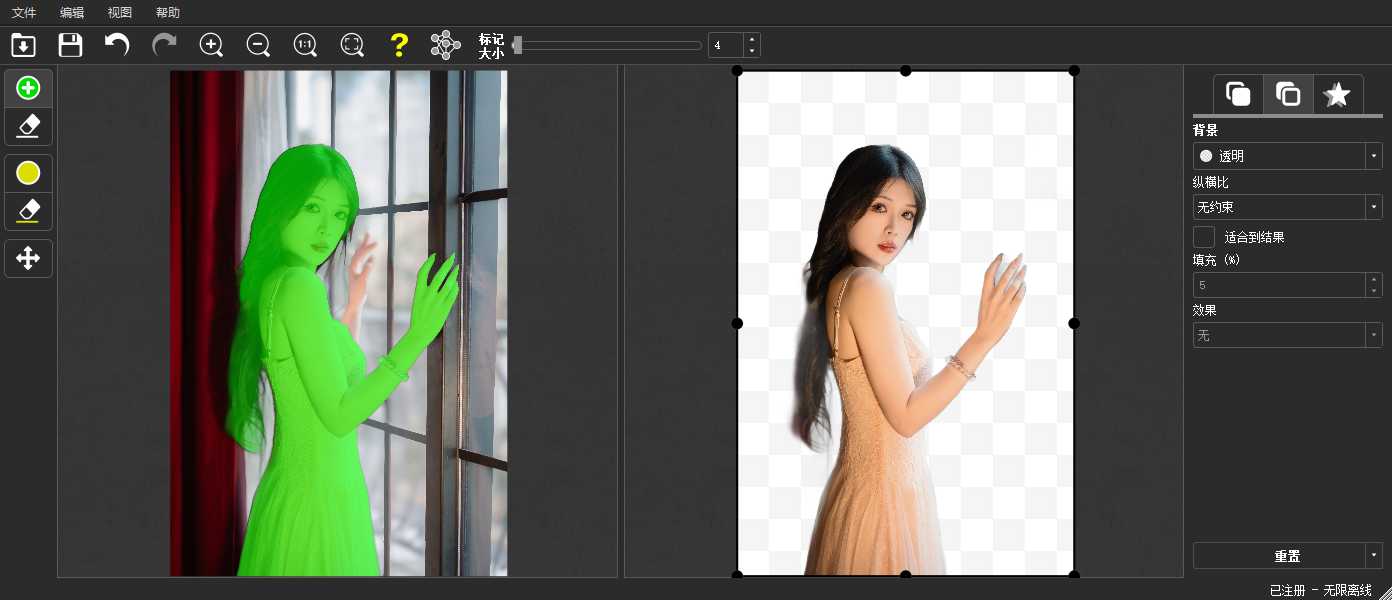The width and height of the screenshot is (1392, 600).
Task: Open image file with the download-folder icon
Action: 23,45
